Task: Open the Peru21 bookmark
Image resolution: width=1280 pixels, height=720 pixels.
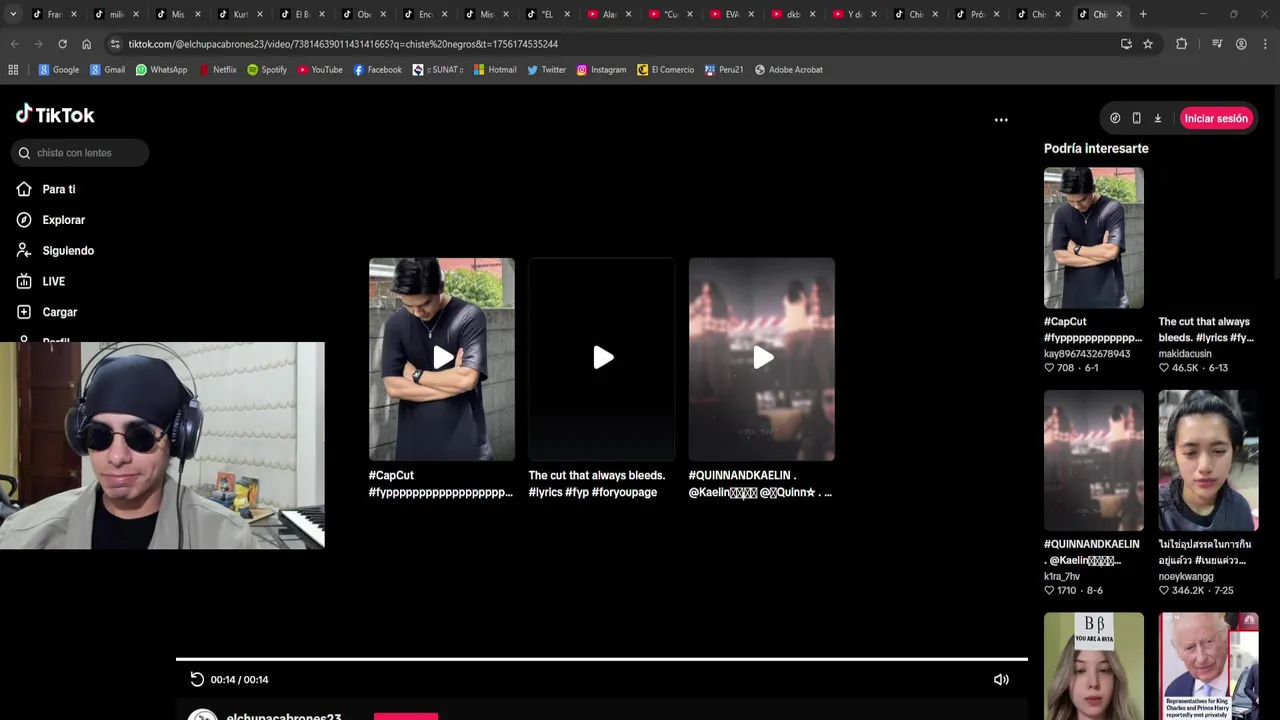Action: 725,70
